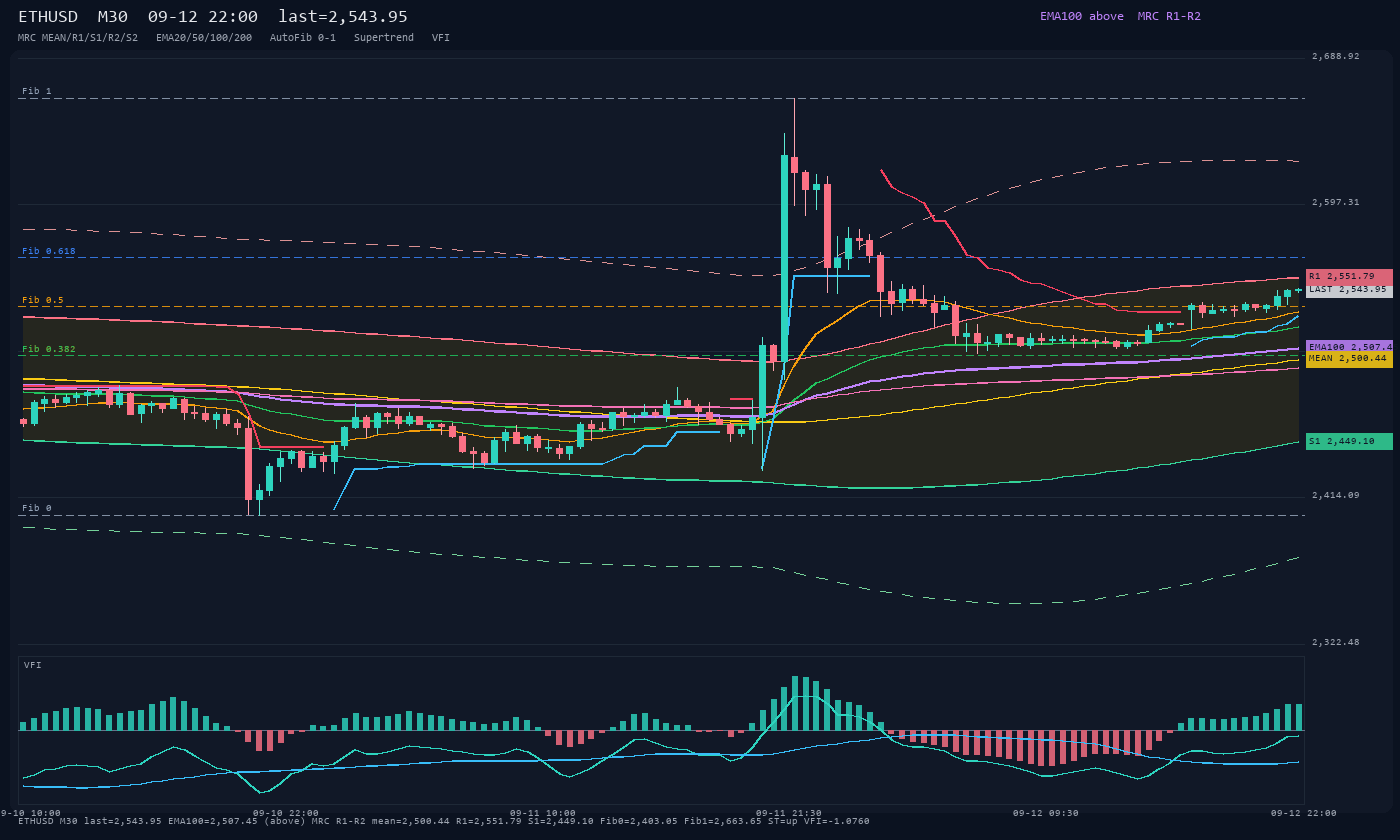This screenshot has width=1400, height=840.
Task: Click the 'EMA100 above' status text
Action: (1081, 16)
